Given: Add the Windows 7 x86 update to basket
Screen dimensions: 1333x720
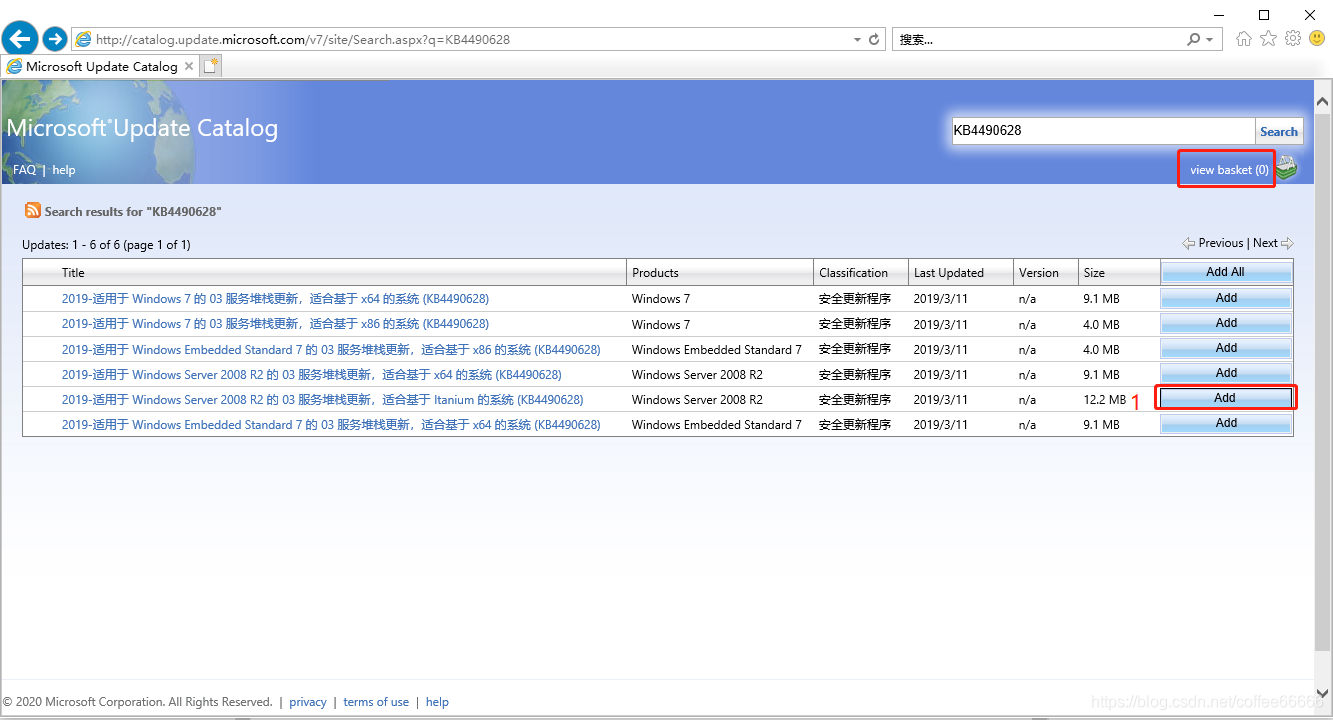Looking at the screenshot, I should click(1226, 323).
